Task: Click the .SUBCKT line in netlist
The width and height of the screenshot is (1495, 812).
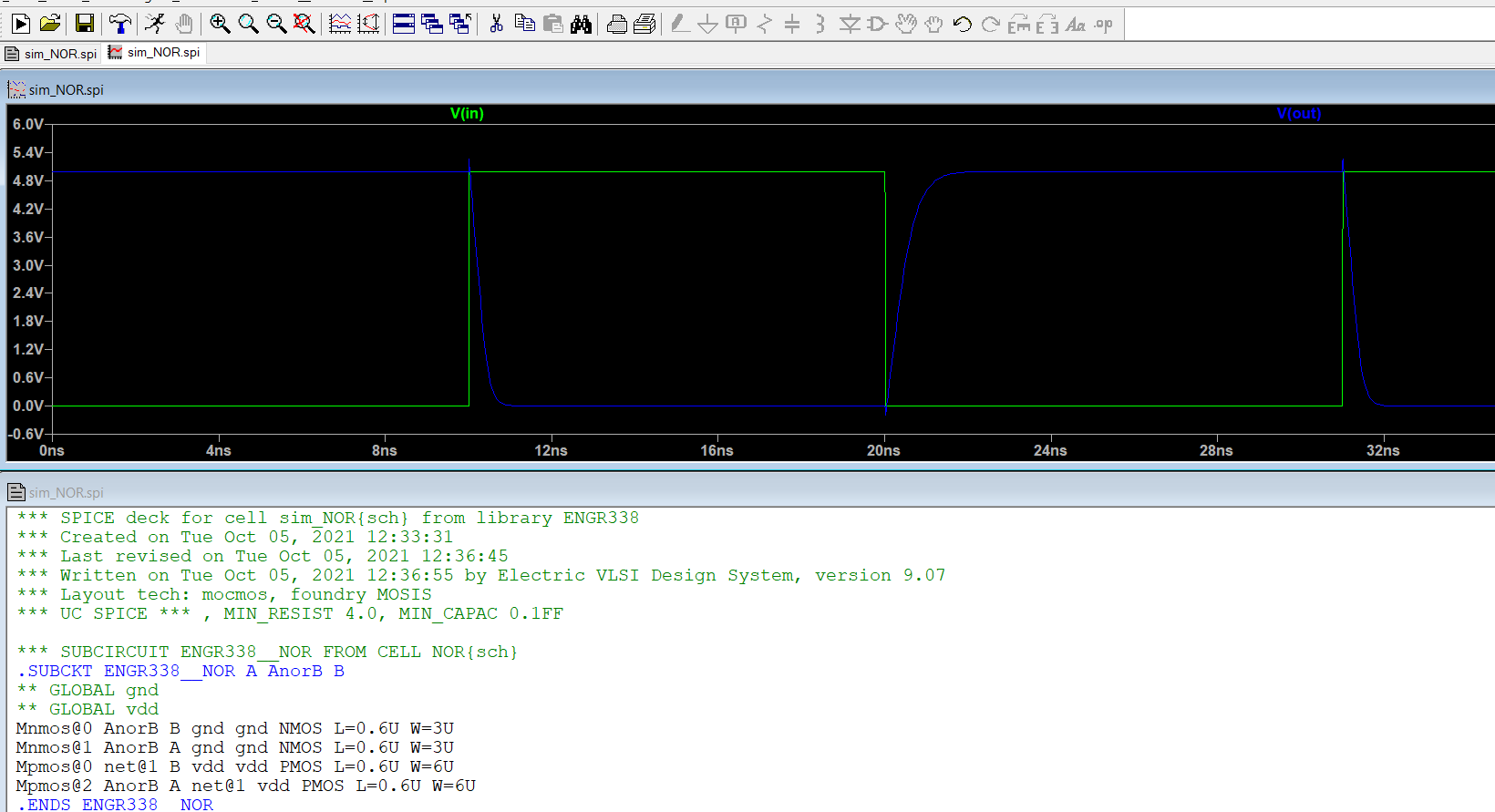Action: point(180,671)
